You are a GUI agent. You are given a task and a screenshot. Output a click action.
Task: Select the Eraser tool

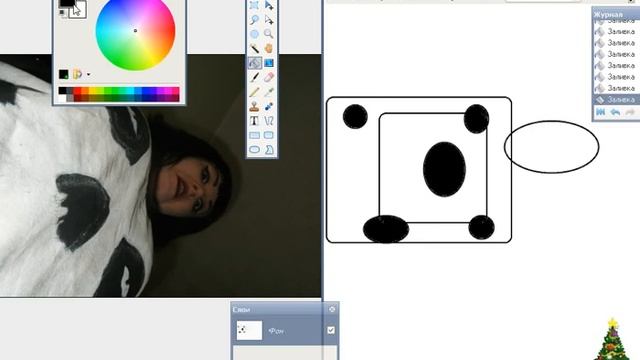[269, 77]
